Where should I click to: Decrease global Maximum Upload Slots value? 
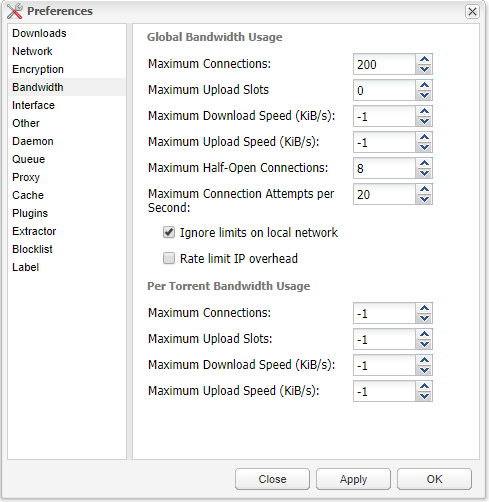pyautogui.click(x=424, y=95)
